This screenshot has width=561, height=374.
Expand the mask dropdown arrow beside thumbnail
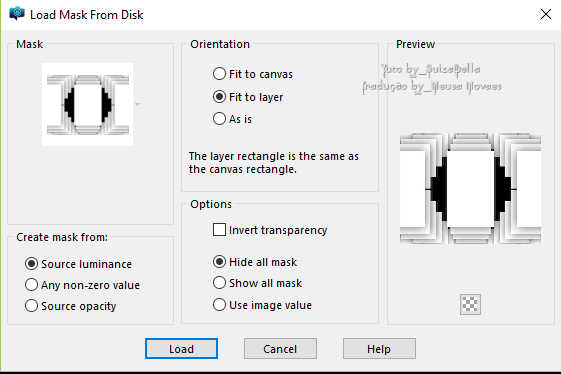138,104
